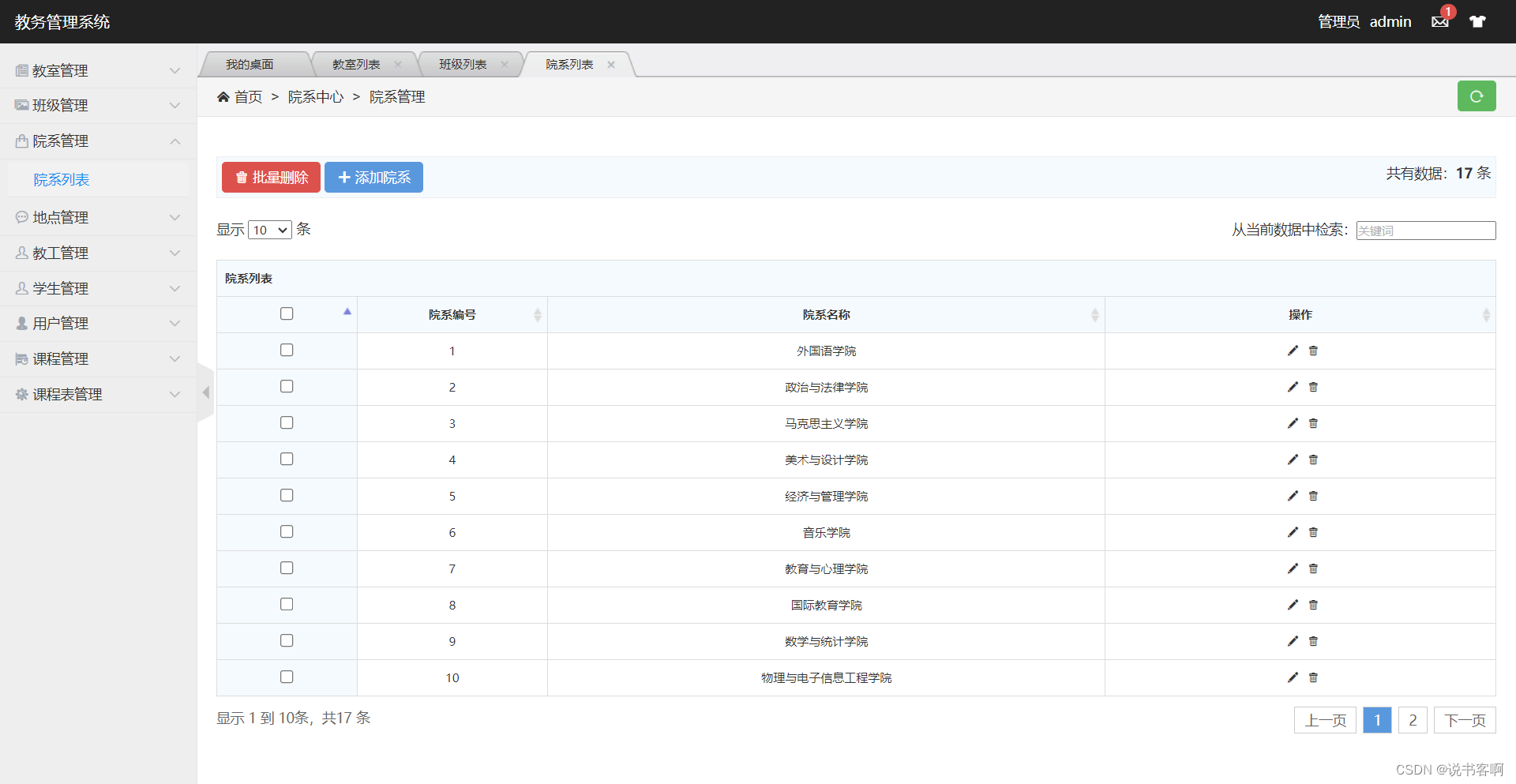
Task: Click the home icon in the breadcrumb
Action: 223,96
